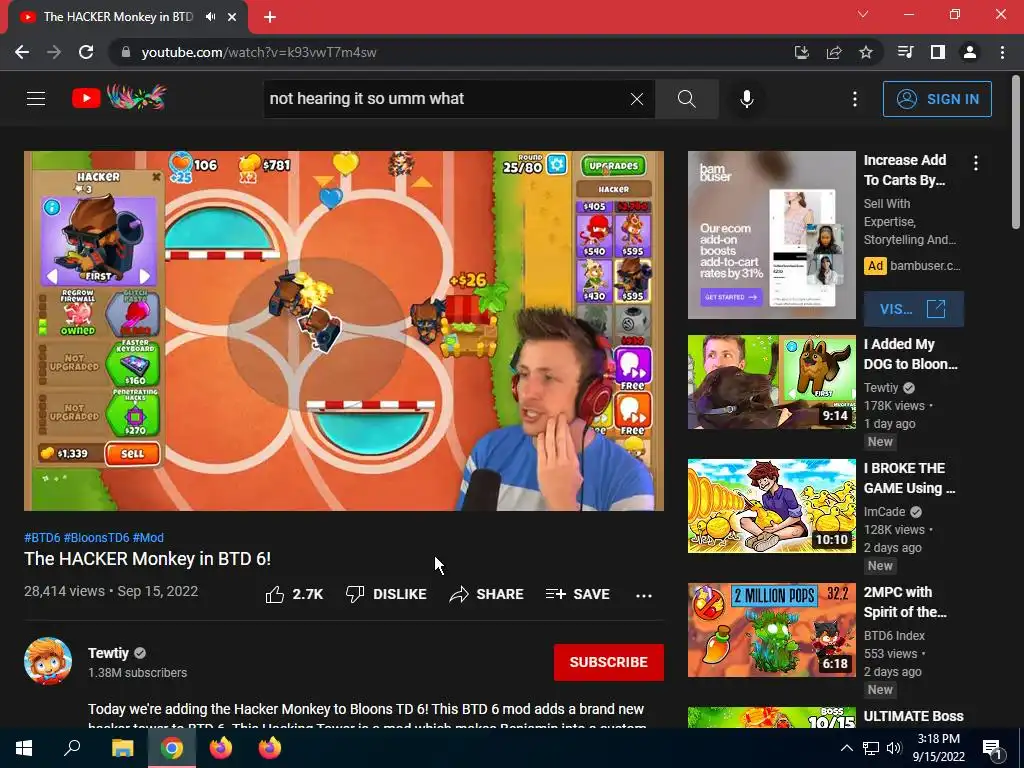Like the video with thumbs up

(x=295, y=594)
